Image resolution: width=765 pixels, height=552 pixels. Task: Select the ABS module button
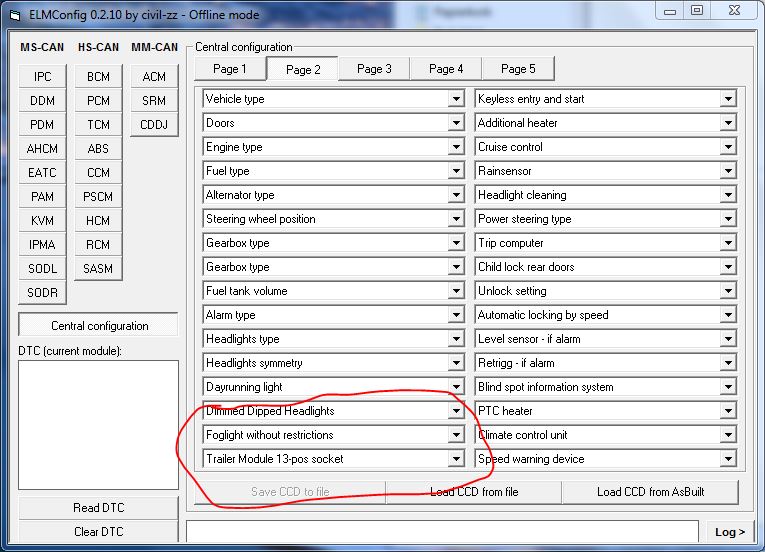(x=98, y=149)
